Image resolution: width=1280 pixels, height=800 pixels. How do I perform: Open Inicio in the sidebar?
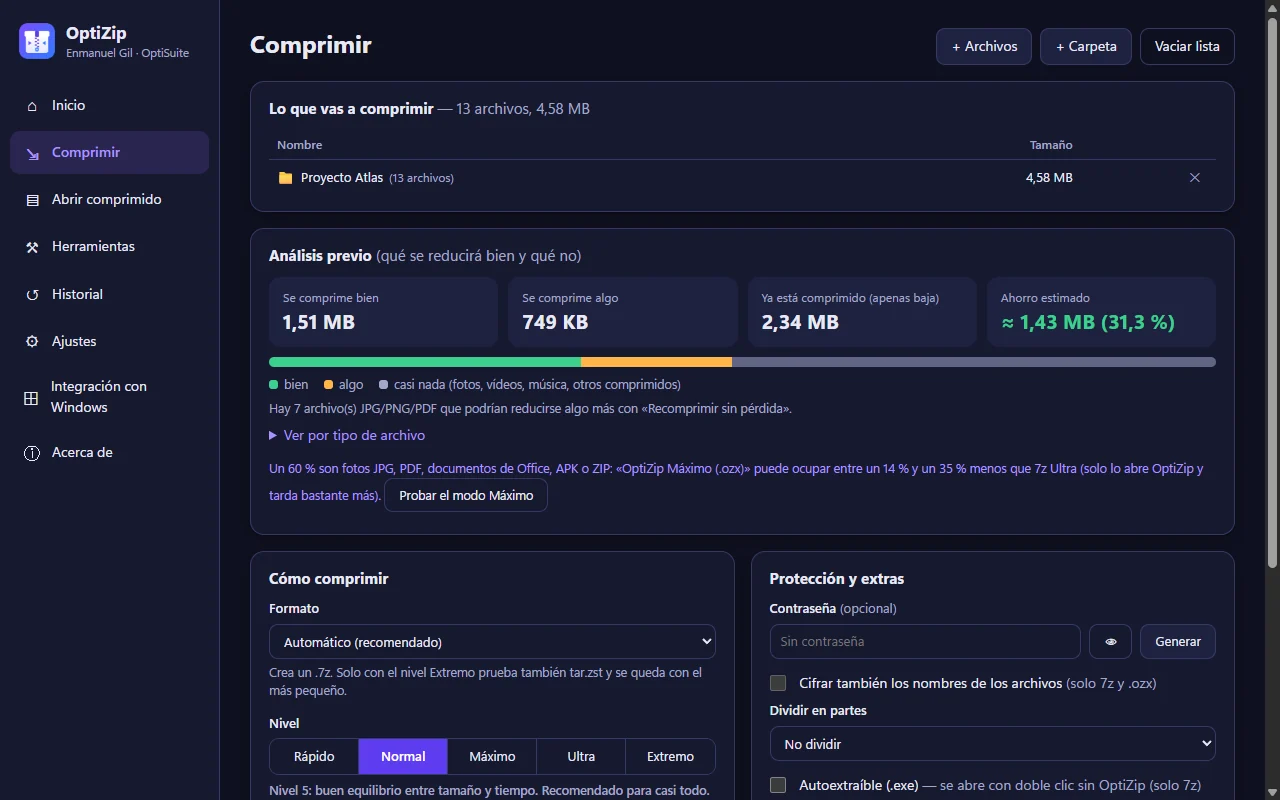(x=109, y=106)
